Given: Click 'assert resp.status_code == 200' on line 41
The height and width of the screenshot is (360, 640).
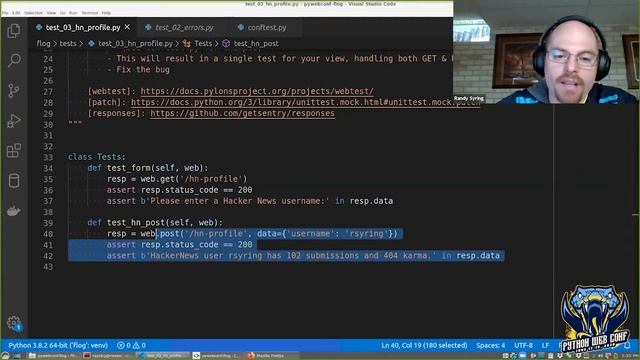Looking at the screenshot, I should [x=179, y=244].
